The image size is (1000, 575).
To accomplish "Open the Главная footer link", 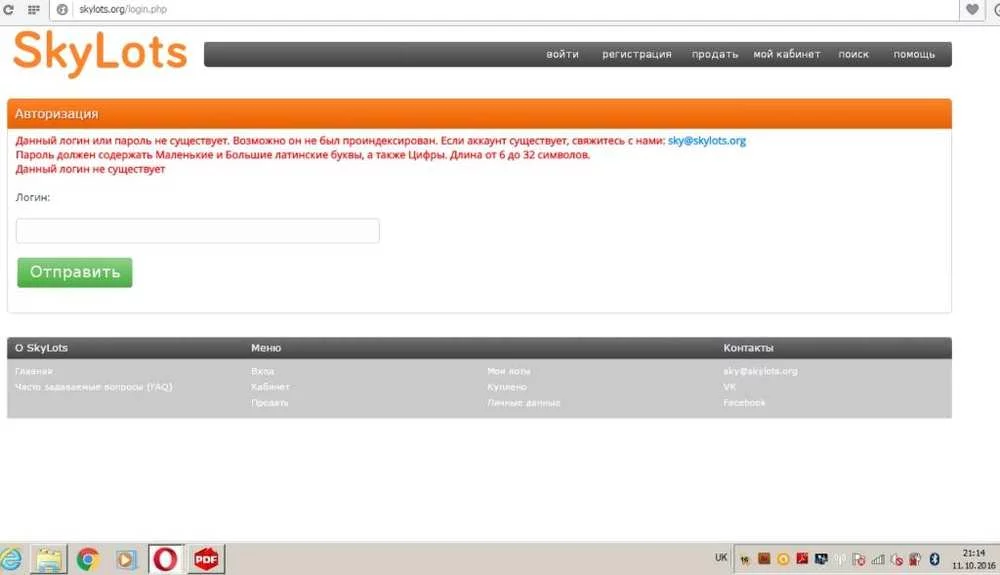I will point(34,371).
